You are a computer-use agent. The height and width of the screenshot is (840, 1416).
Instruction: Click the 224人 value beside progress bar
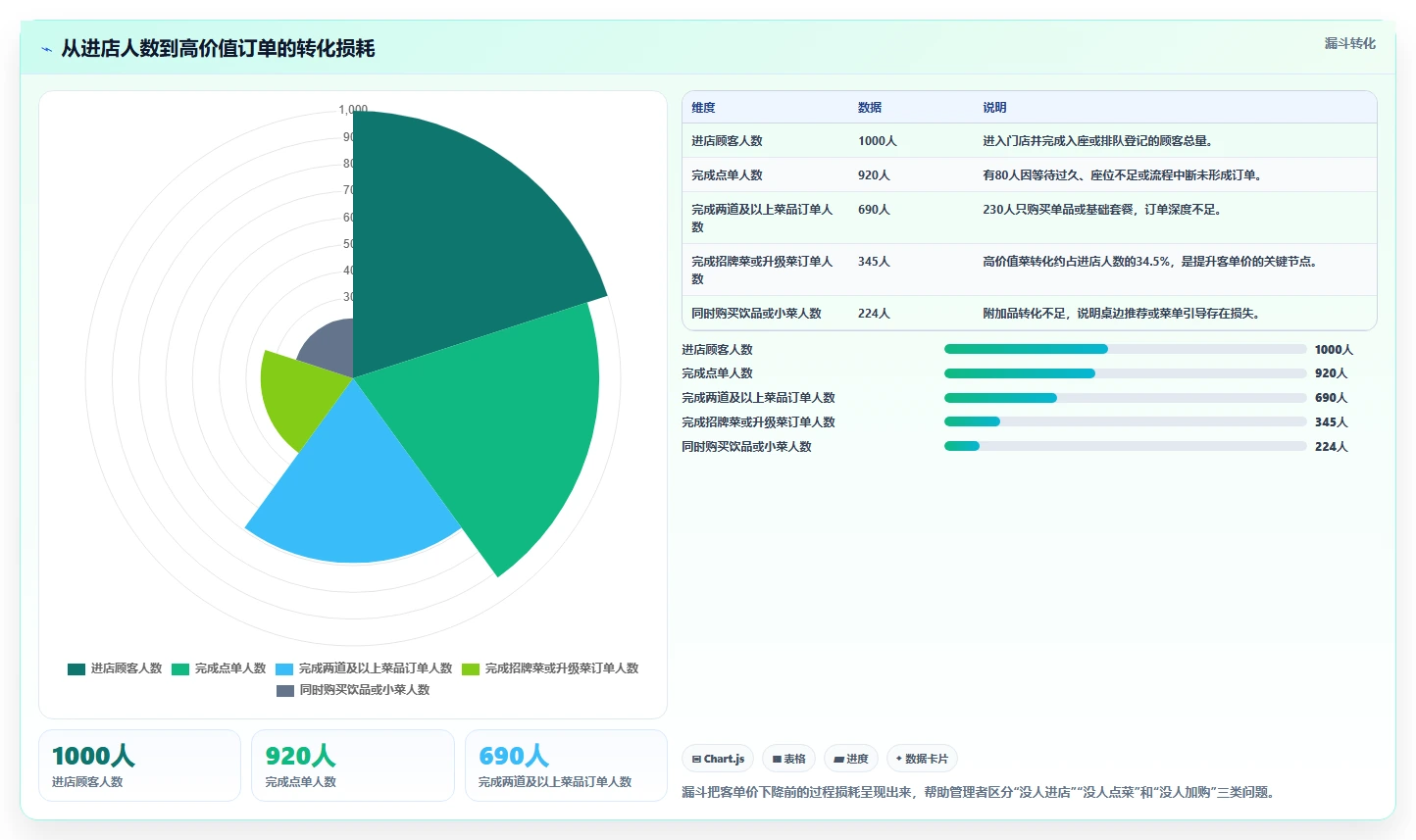[1331, 447]
